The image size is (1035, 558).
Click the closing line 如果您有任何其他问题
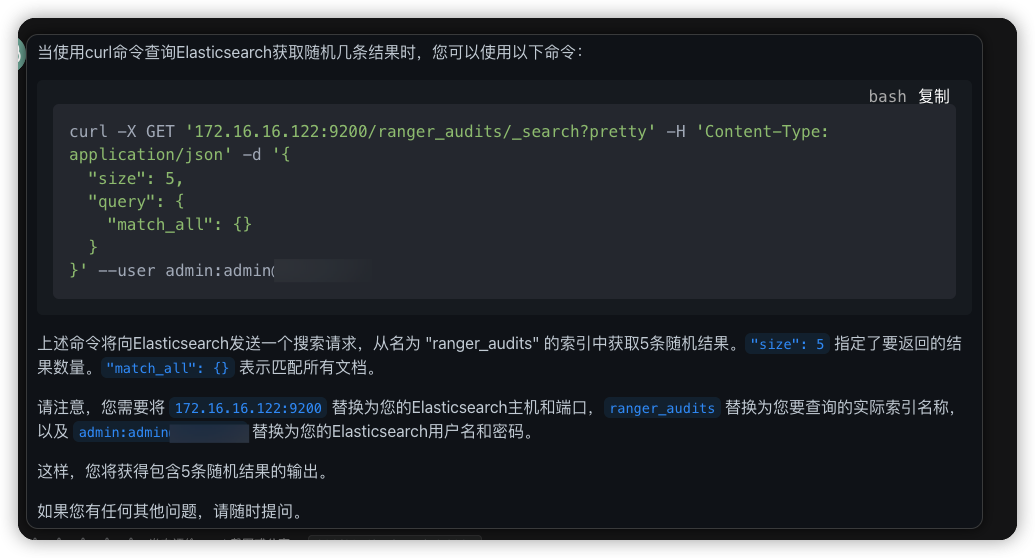(x=170, y=512)
